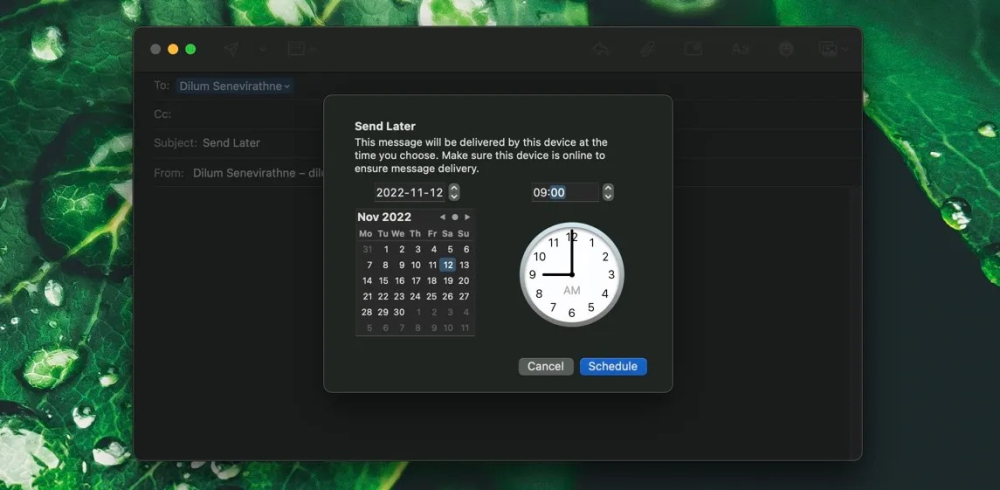Click the 6 on the clock face

pyautogui.click(x=572, y=313)
